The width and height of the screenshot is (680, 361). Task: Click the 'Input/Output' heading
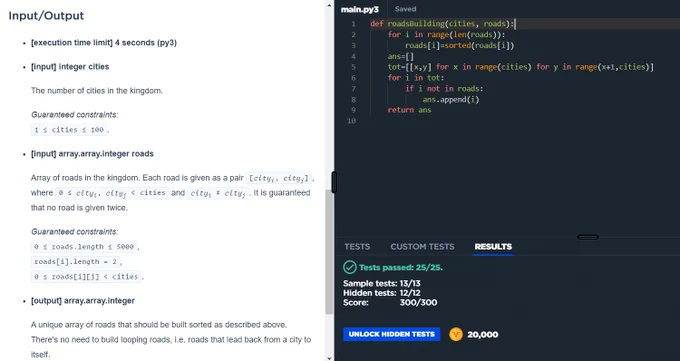click(46, 16)
